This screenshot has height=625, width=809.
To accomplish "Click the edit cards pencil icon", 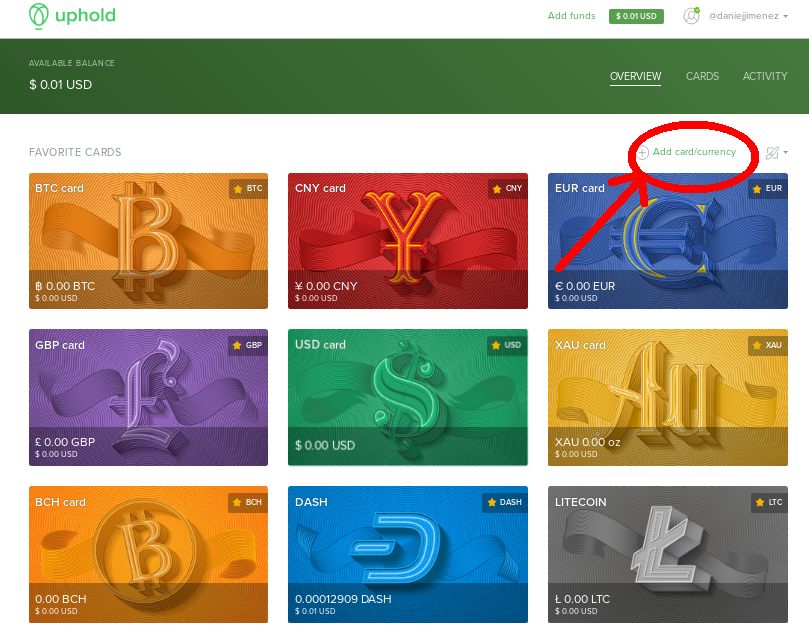I will [x=772, y=152].
